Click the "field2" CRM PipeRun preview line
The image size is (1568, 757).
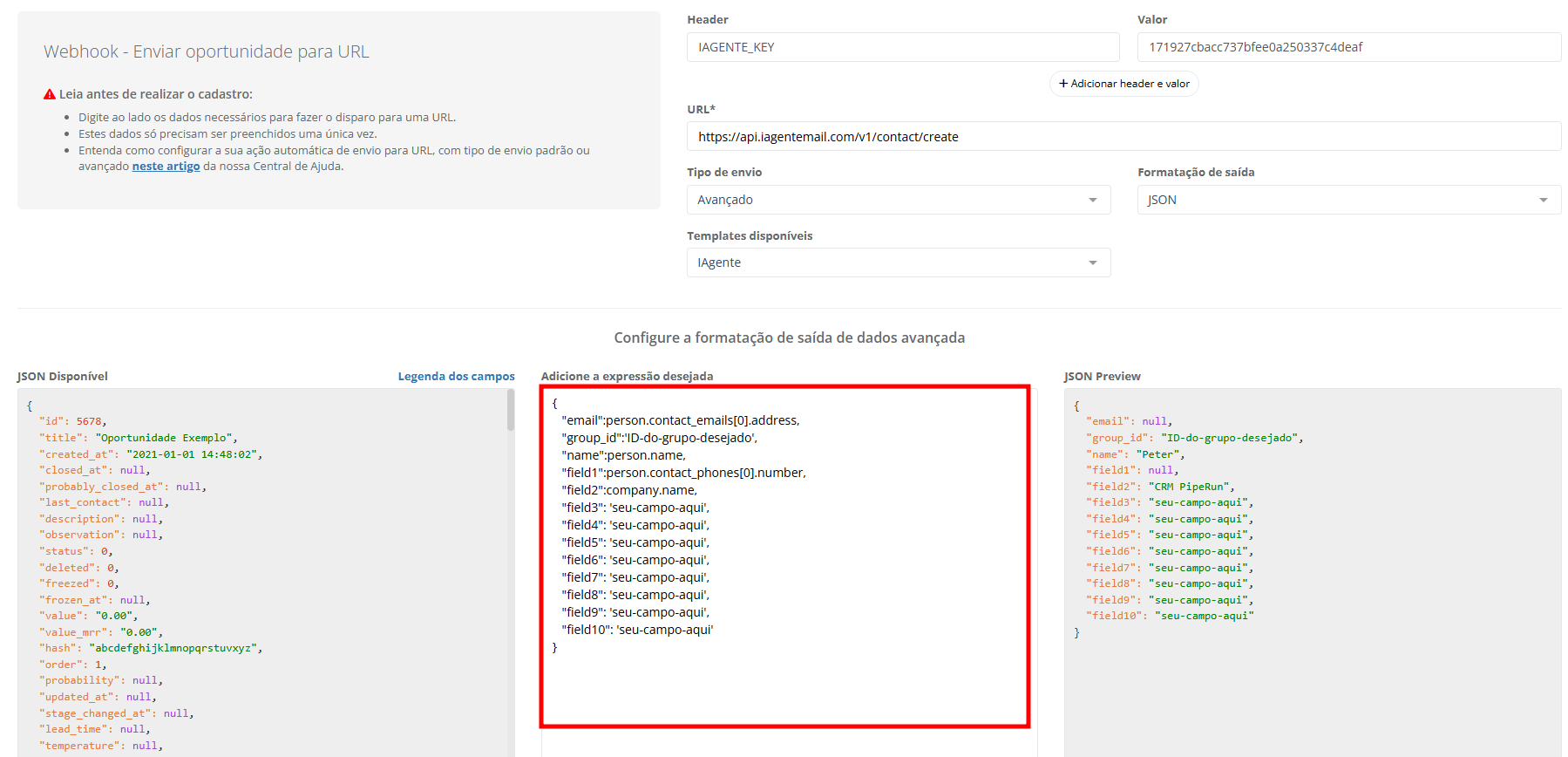pyautogui.click(x=1159, y=487)
